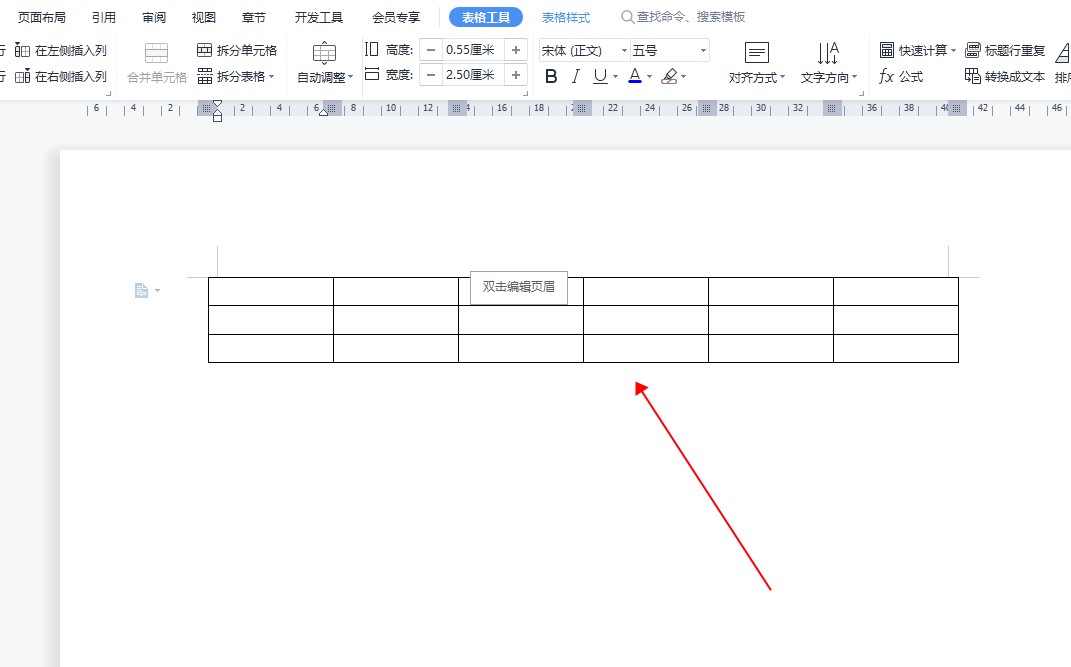This screenshot has width=1071, height=667.
Task: Click the 拆分单元格 split cells icon
Action: click(205, 50)
